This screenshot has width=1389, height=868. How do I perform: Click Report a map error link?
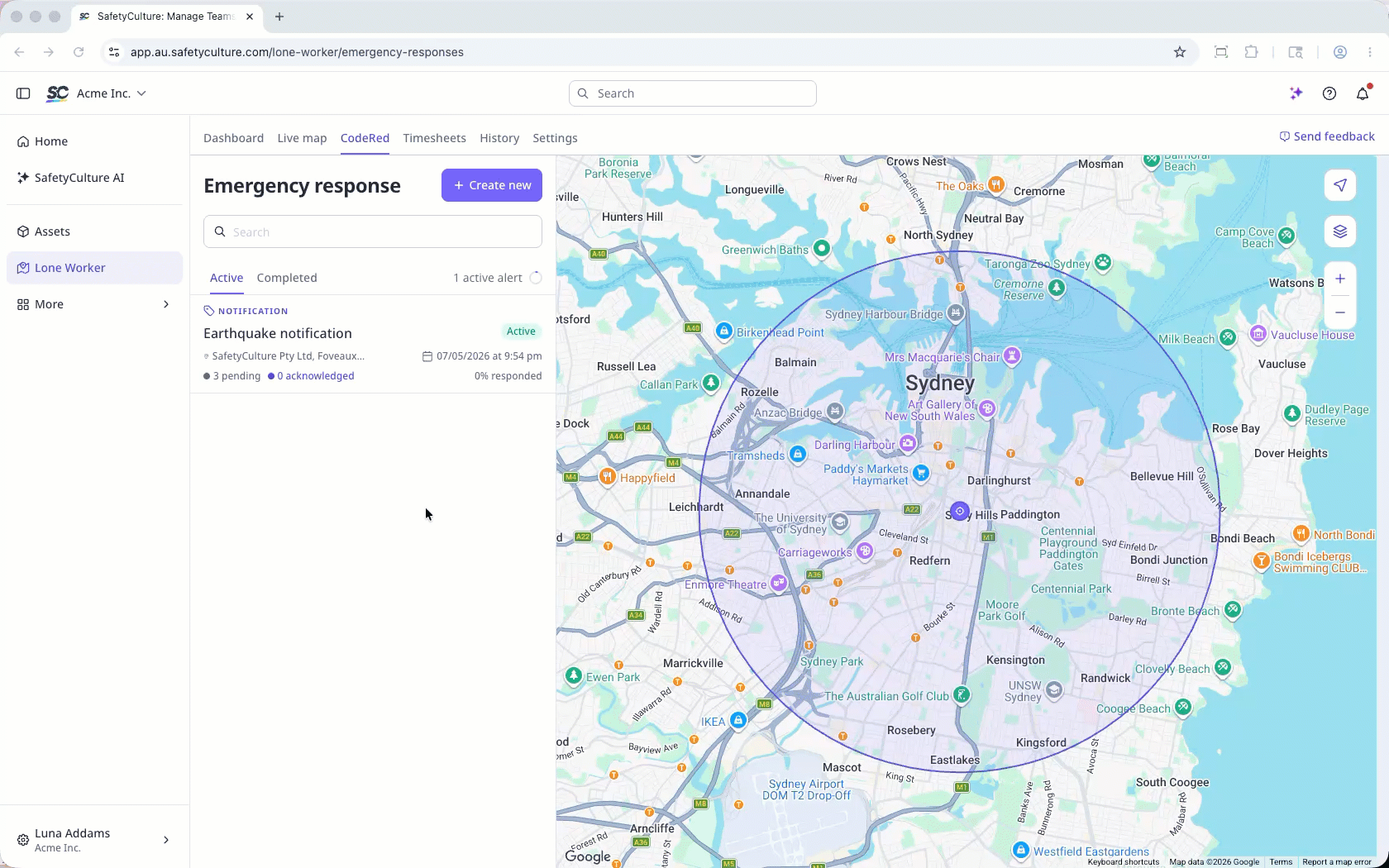pyautogui.click(x=1337, y=862)
